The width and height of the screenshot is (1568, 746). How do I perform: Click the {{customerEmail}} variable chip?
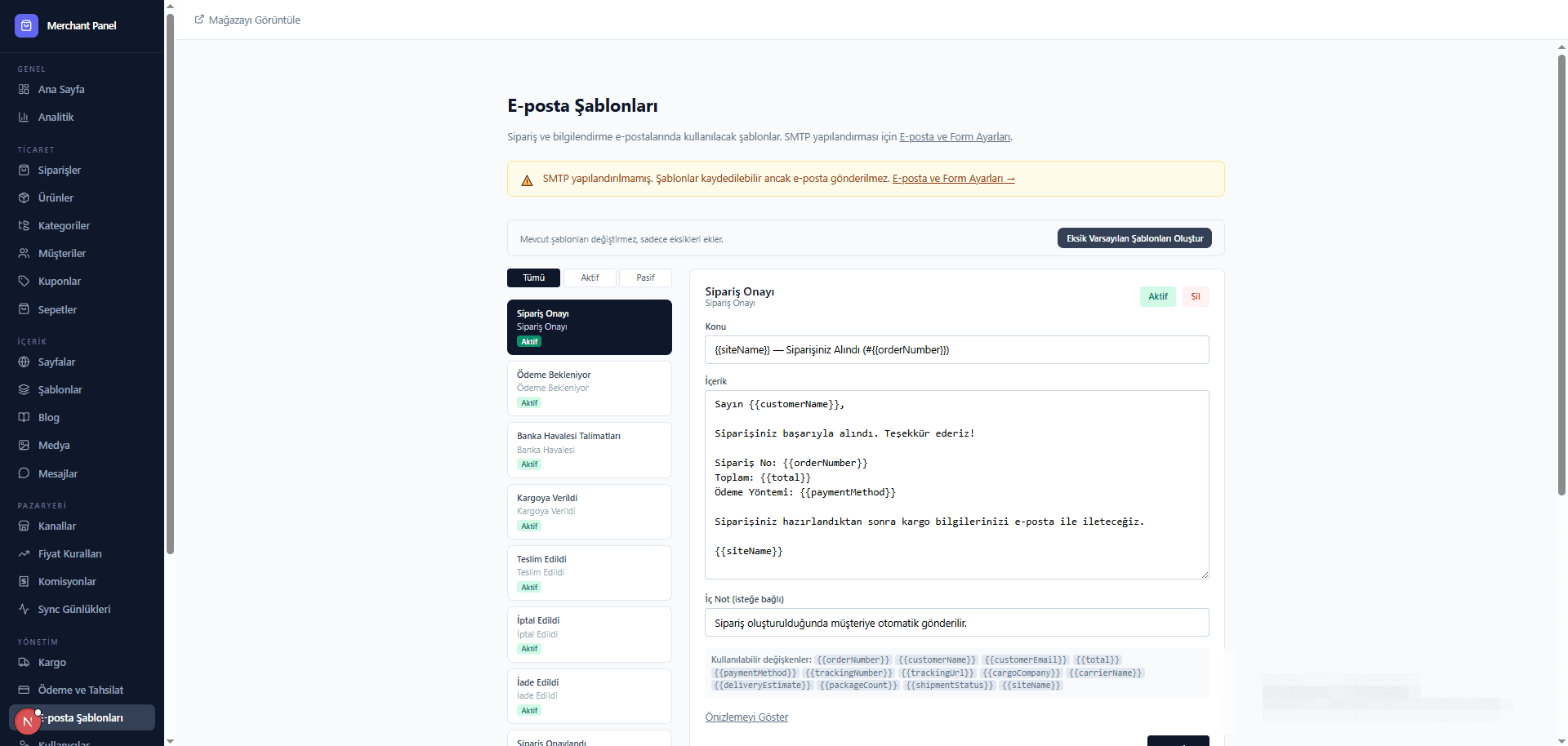click(1025, 660)
